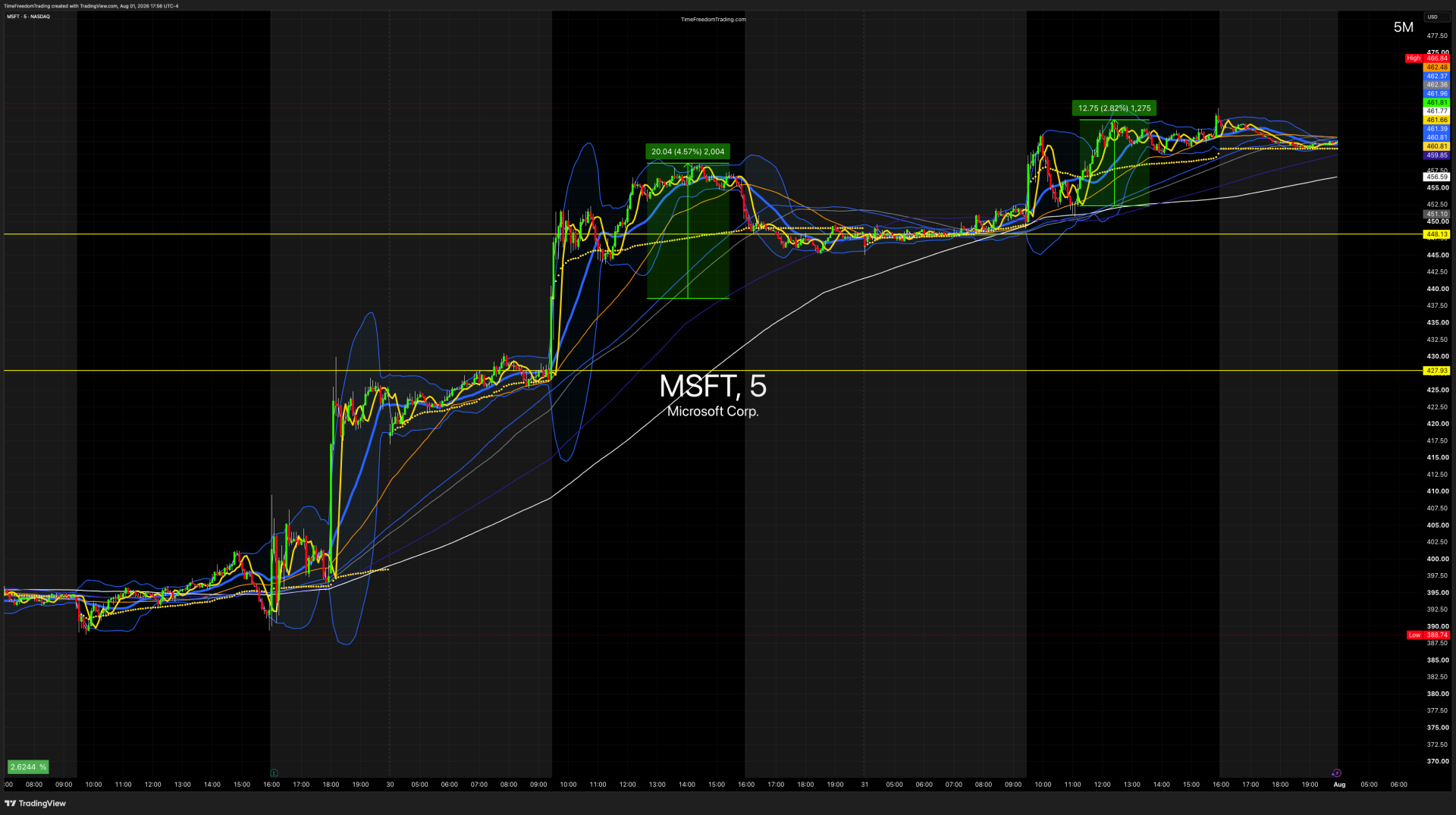Click the orange 462.48 price tag
This screenshot has width=1456, height=815.
pos(1436,67)
